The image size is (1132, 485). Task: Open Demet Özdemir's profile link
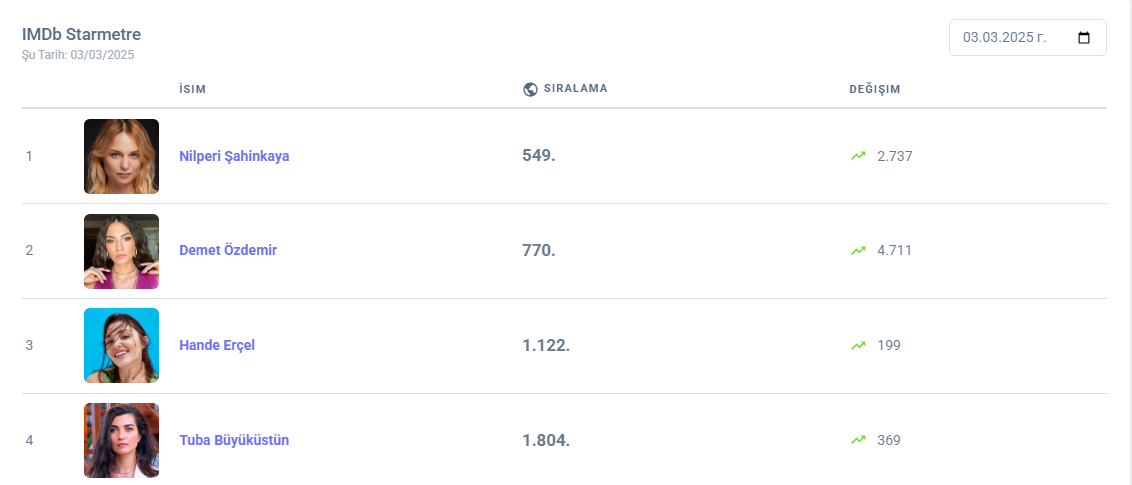pos(228,250)
